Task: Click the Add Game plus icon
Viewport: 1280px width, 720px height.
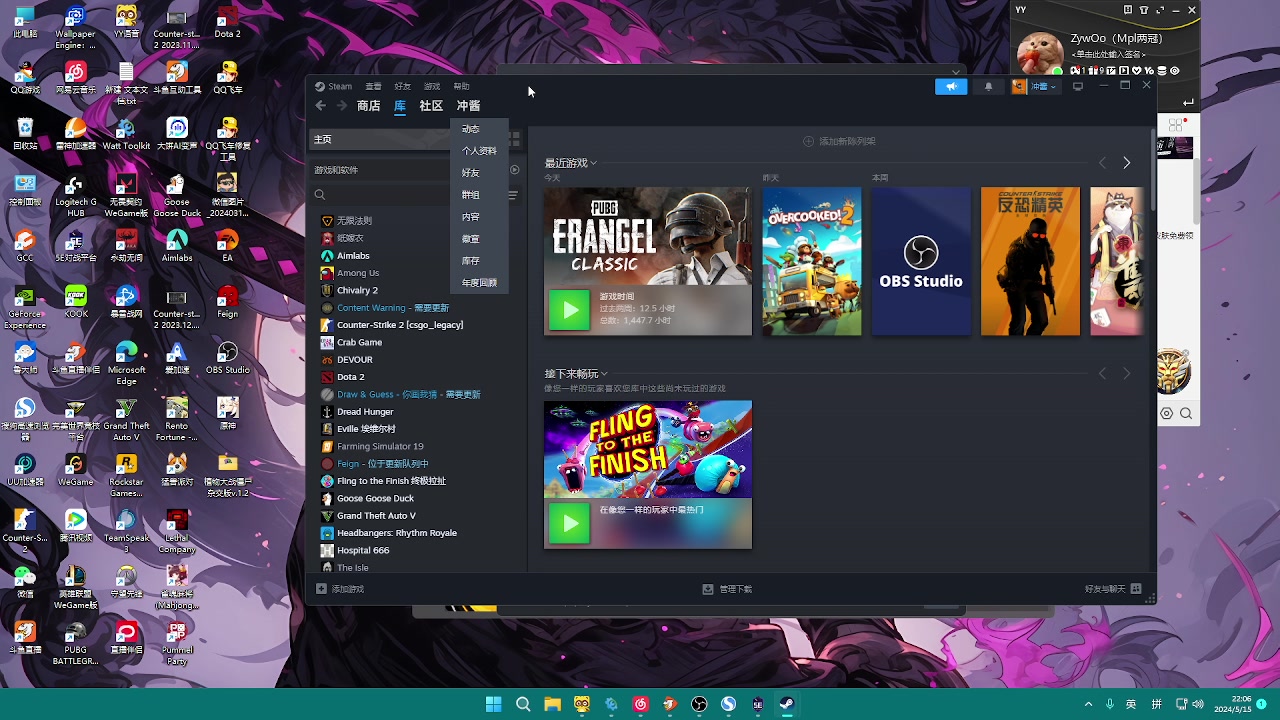Action: [x=321, y=589]
